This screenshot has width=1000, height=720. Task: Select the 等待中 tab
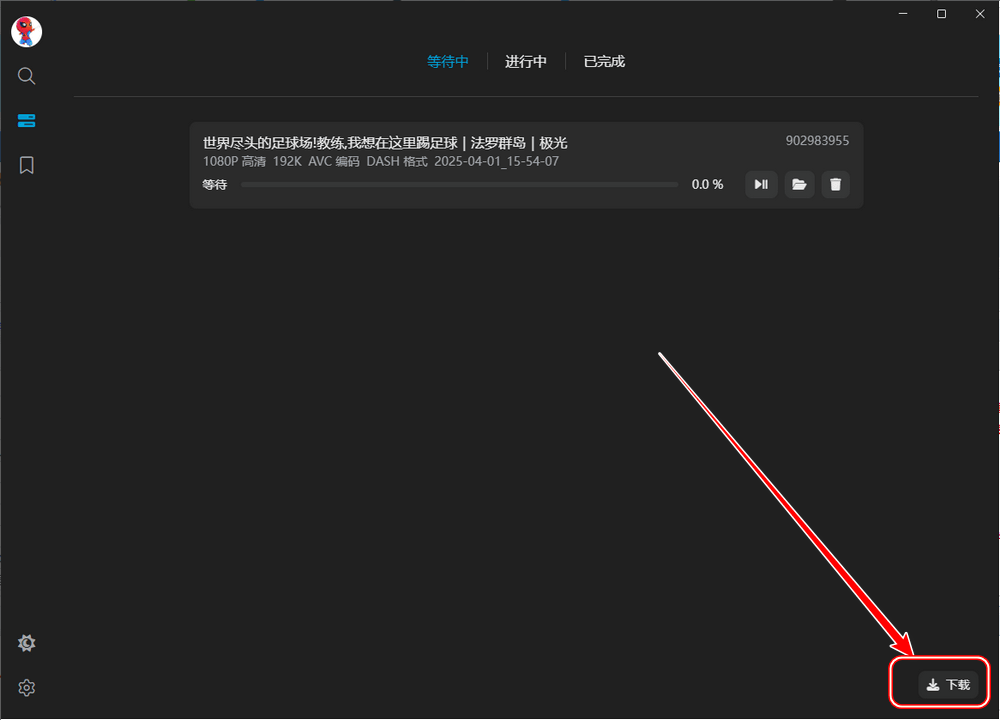coord(448,61)
